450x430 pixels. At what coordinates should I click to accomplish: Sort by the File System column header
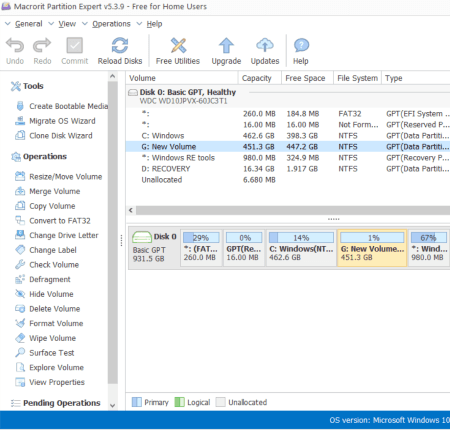tap(357, 78)
